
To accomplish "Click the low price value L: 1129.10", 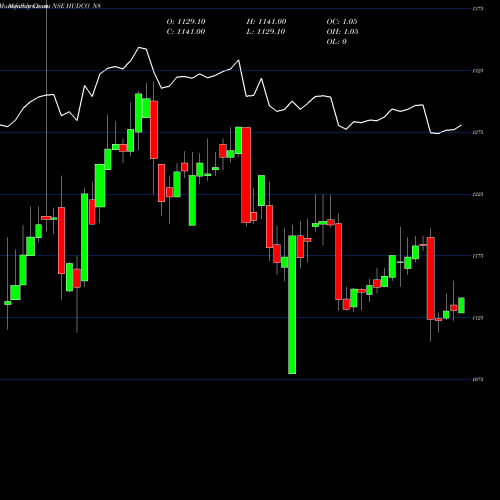I will pyautogui.click(x=266, y=32).
